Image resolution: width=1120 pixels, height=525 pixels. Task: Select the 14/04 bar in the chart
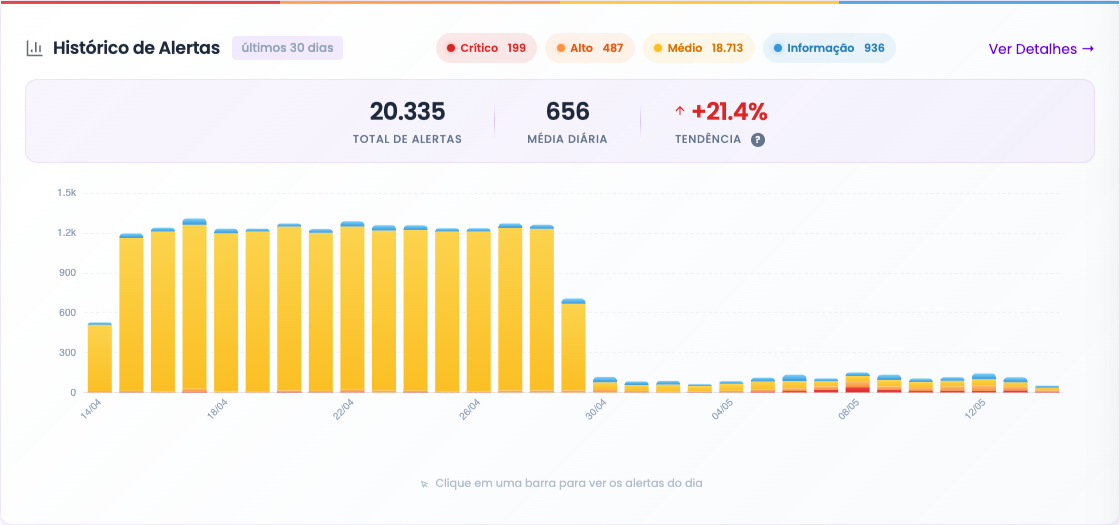click(100, 357)
